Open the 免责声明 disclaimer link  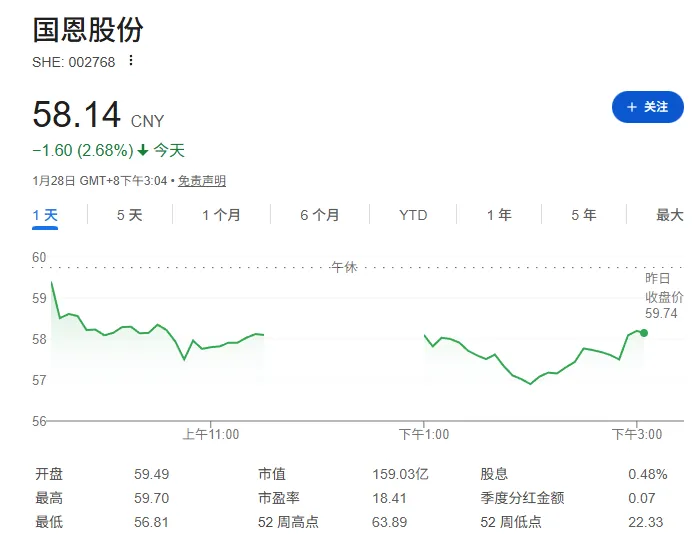click(x=202, y=181)
